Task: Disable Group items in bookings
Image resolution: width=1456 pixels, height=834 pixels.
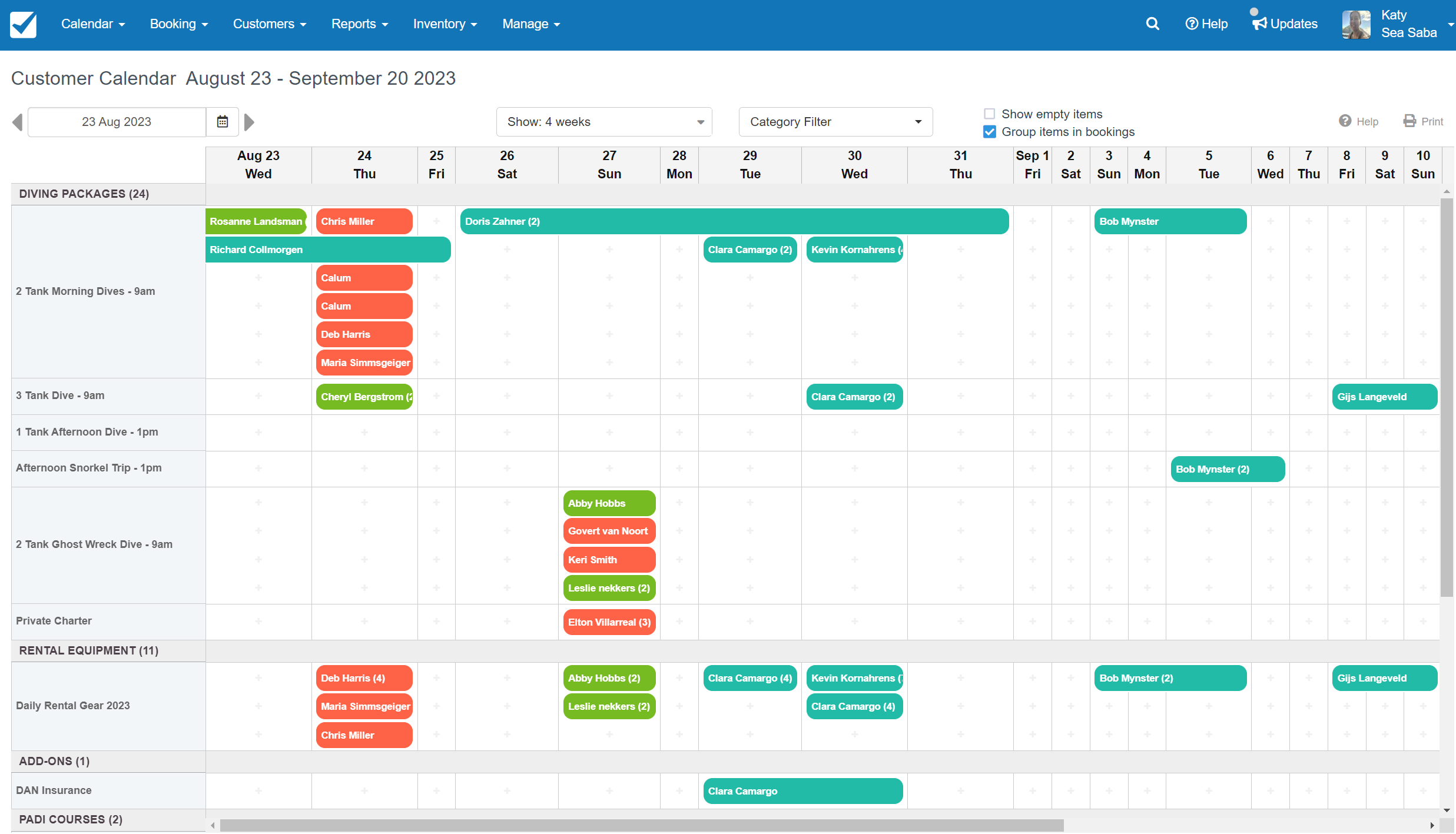Action: tap(989, 132)
